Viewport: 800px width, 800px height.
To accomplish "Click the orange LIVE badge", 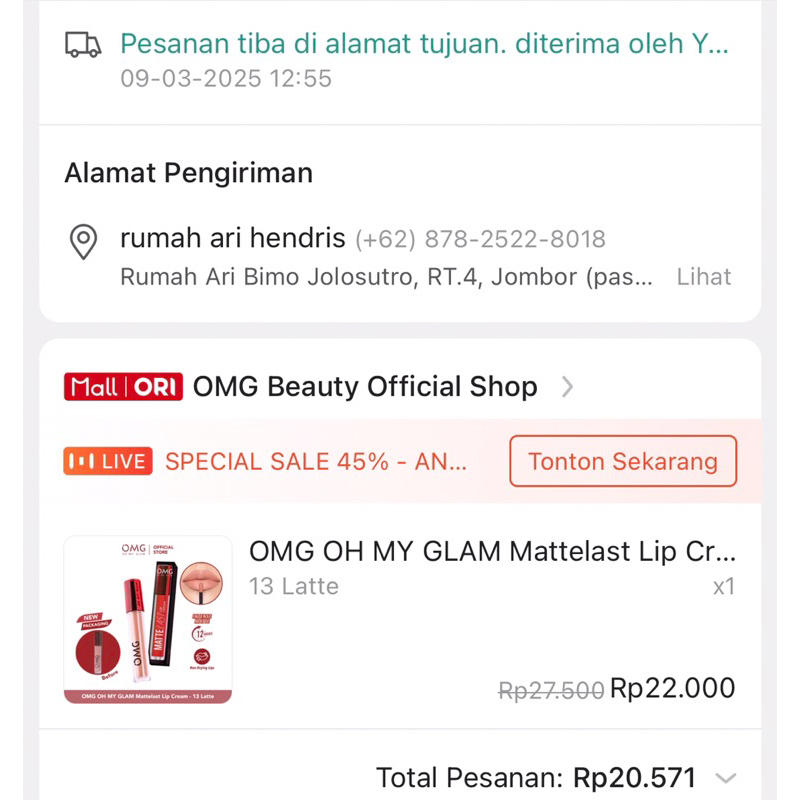I will pyautogui.click(x=108, y=461).
